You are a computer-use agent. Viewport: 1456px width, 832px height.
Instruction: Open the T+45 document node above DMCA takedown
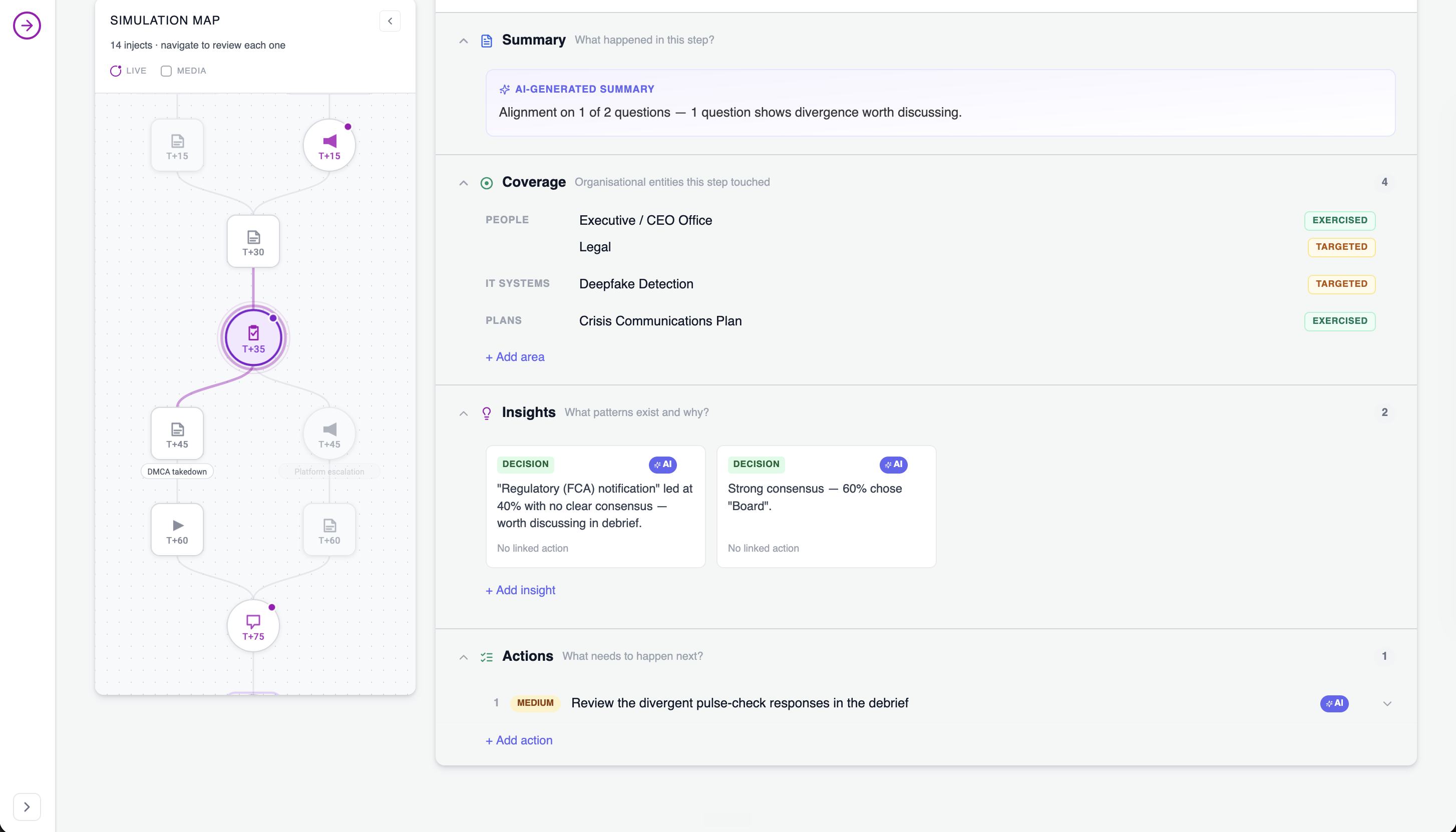tap(177, 434)
